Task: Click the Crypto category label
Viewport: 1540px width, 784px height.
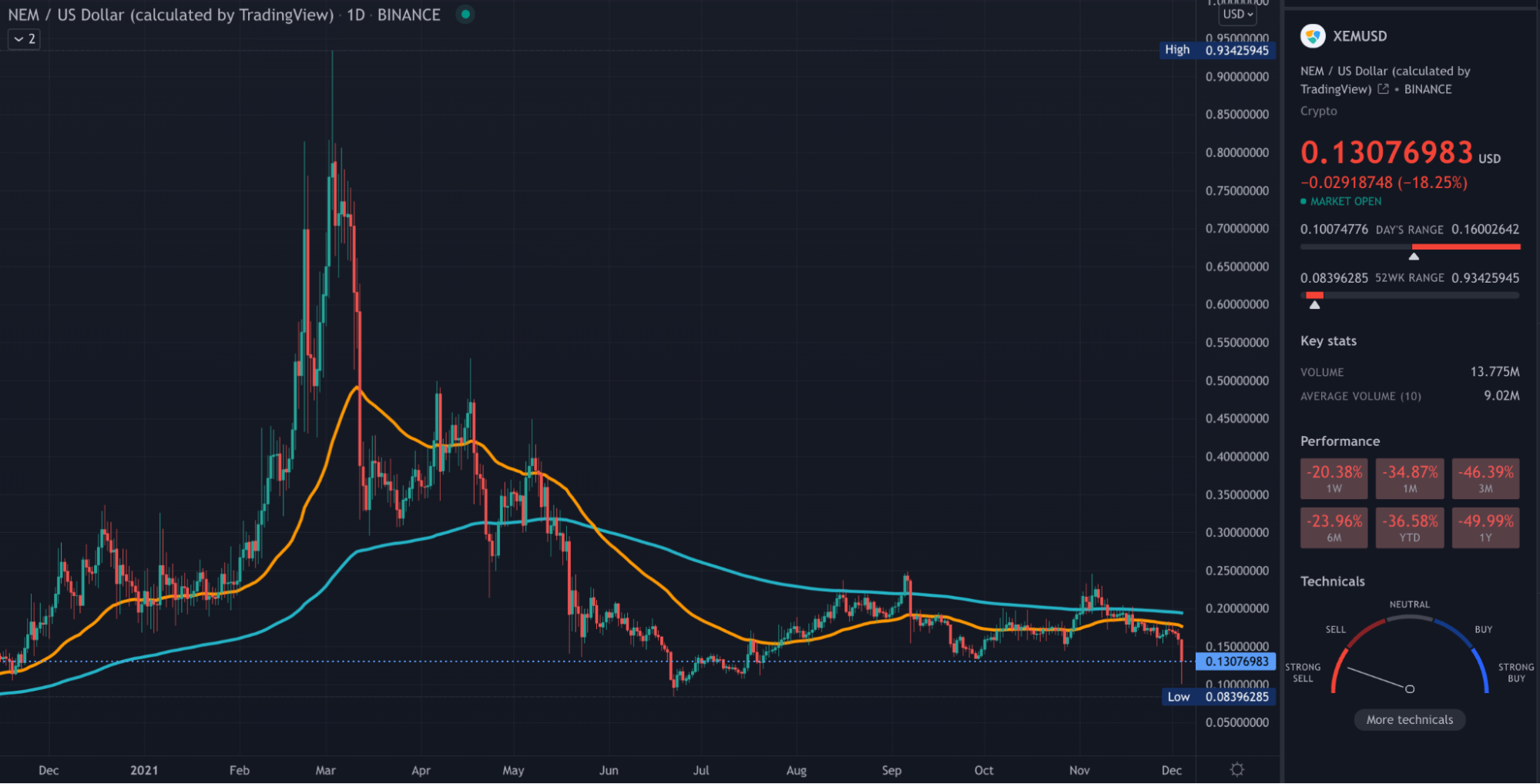Action: click(1318, 111)
